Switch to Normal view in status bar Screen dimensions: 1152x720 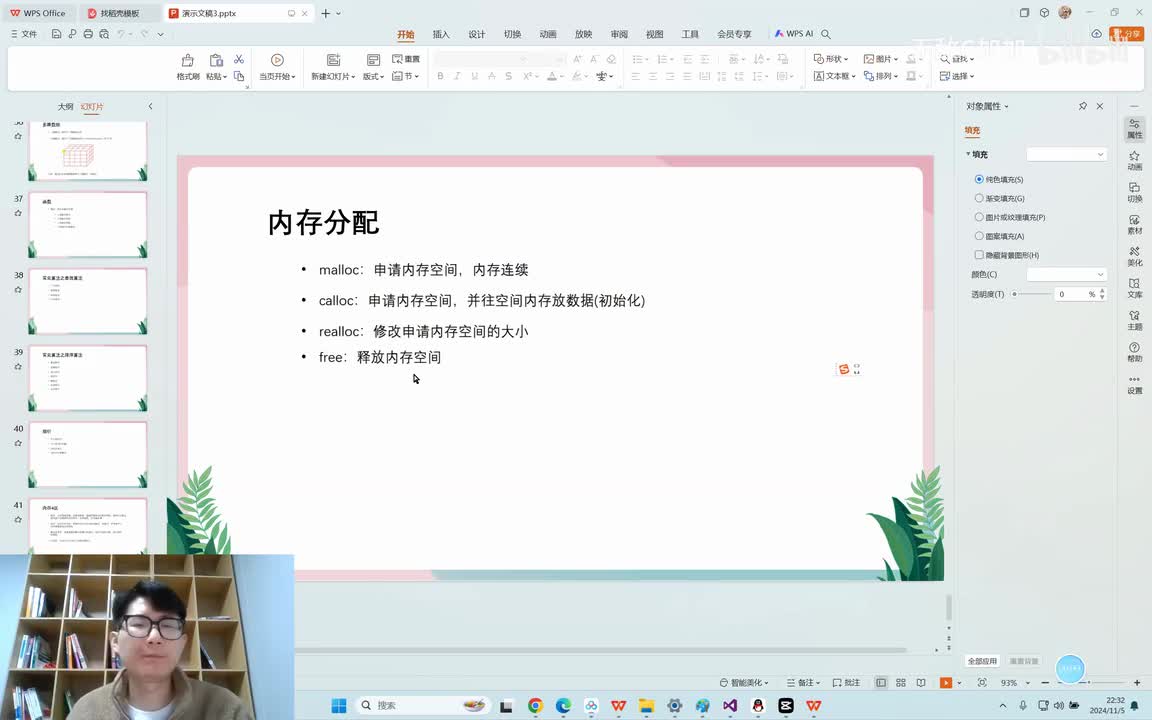coord(881,683)
